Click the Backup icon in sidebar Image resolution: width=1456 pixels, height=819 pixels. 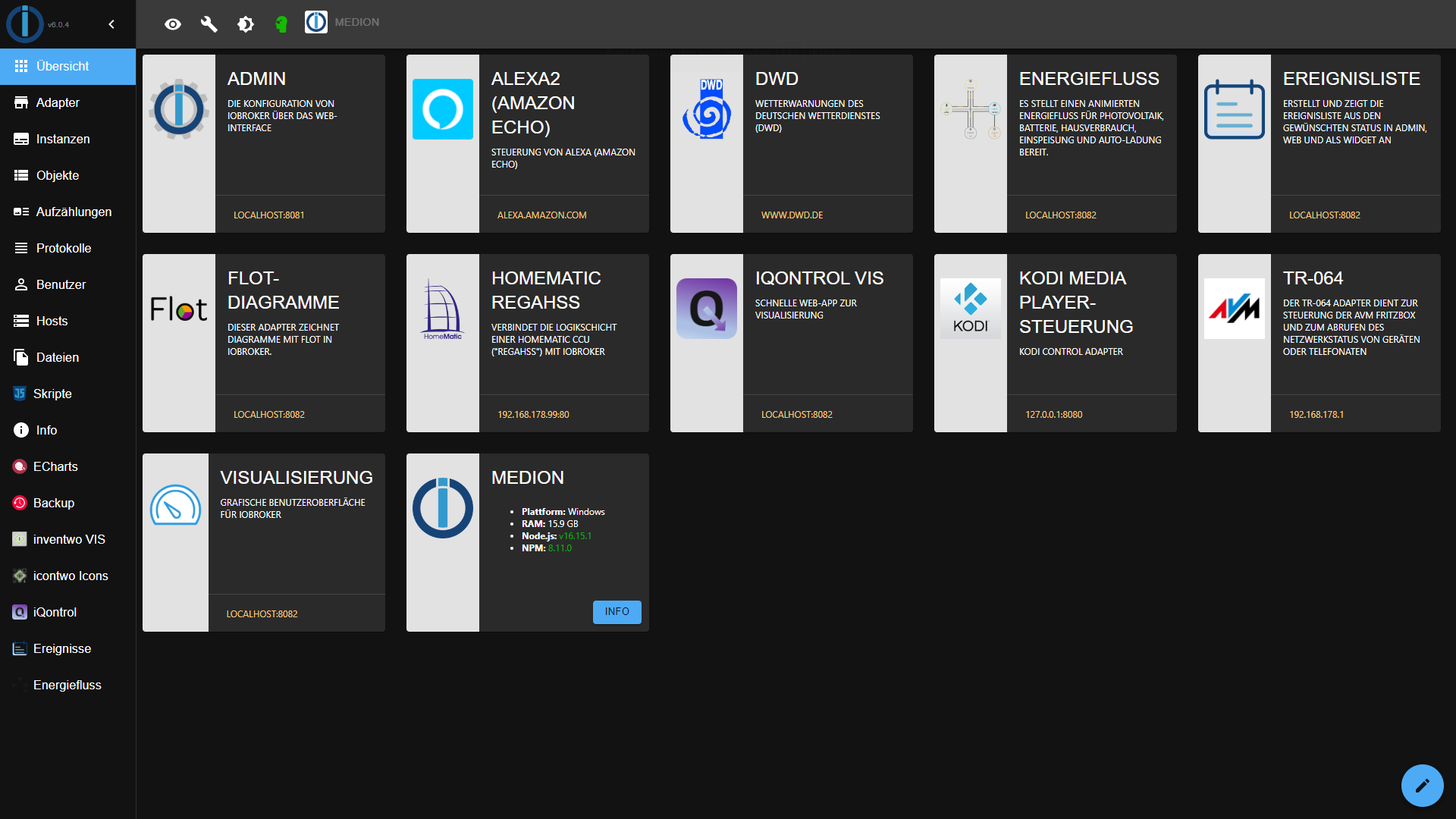(20, 504)
